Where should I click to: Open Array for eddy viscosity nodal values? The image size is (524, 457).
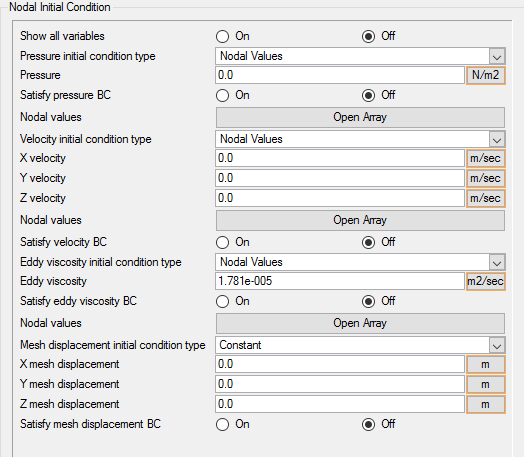360,323
